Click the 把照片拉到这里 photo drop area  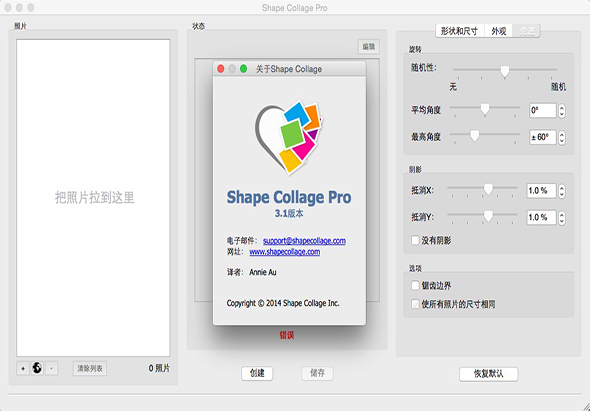click(x=93, y=198)
